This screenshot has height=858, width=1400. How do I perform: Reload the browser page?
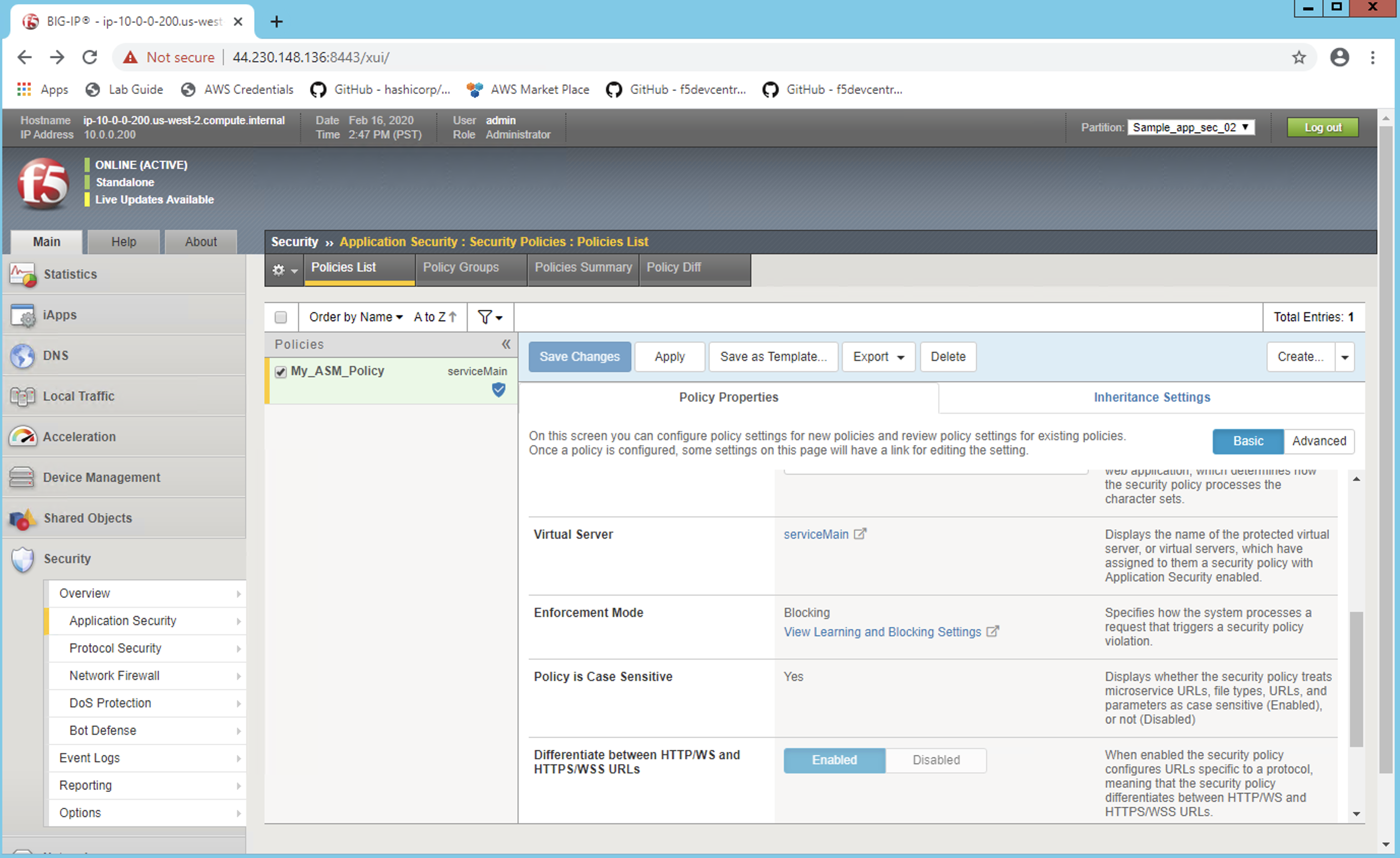[90, 57]
